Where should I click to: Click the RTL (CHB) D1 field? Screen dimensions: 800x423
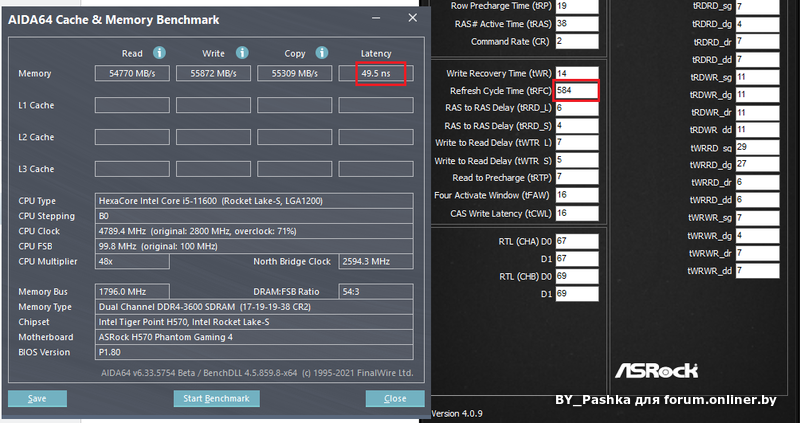click(577, 294)
